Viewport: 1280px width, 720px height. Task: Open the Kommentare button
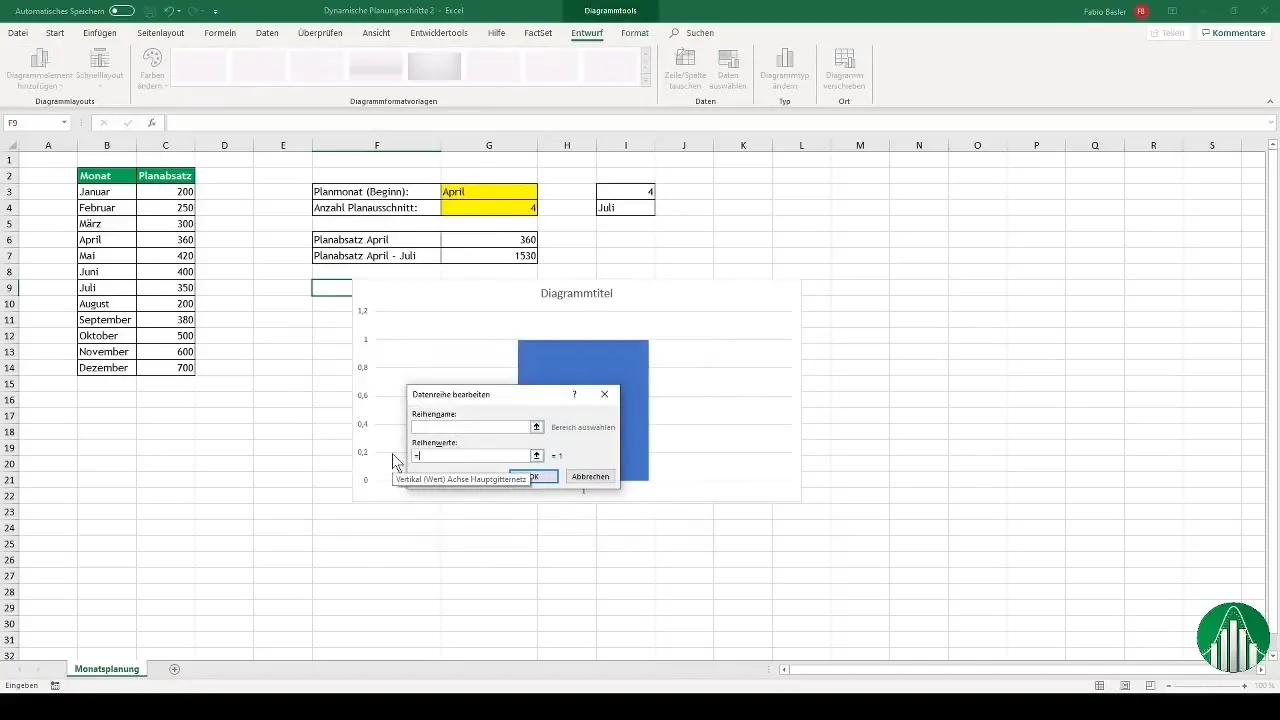[1234, 33]
